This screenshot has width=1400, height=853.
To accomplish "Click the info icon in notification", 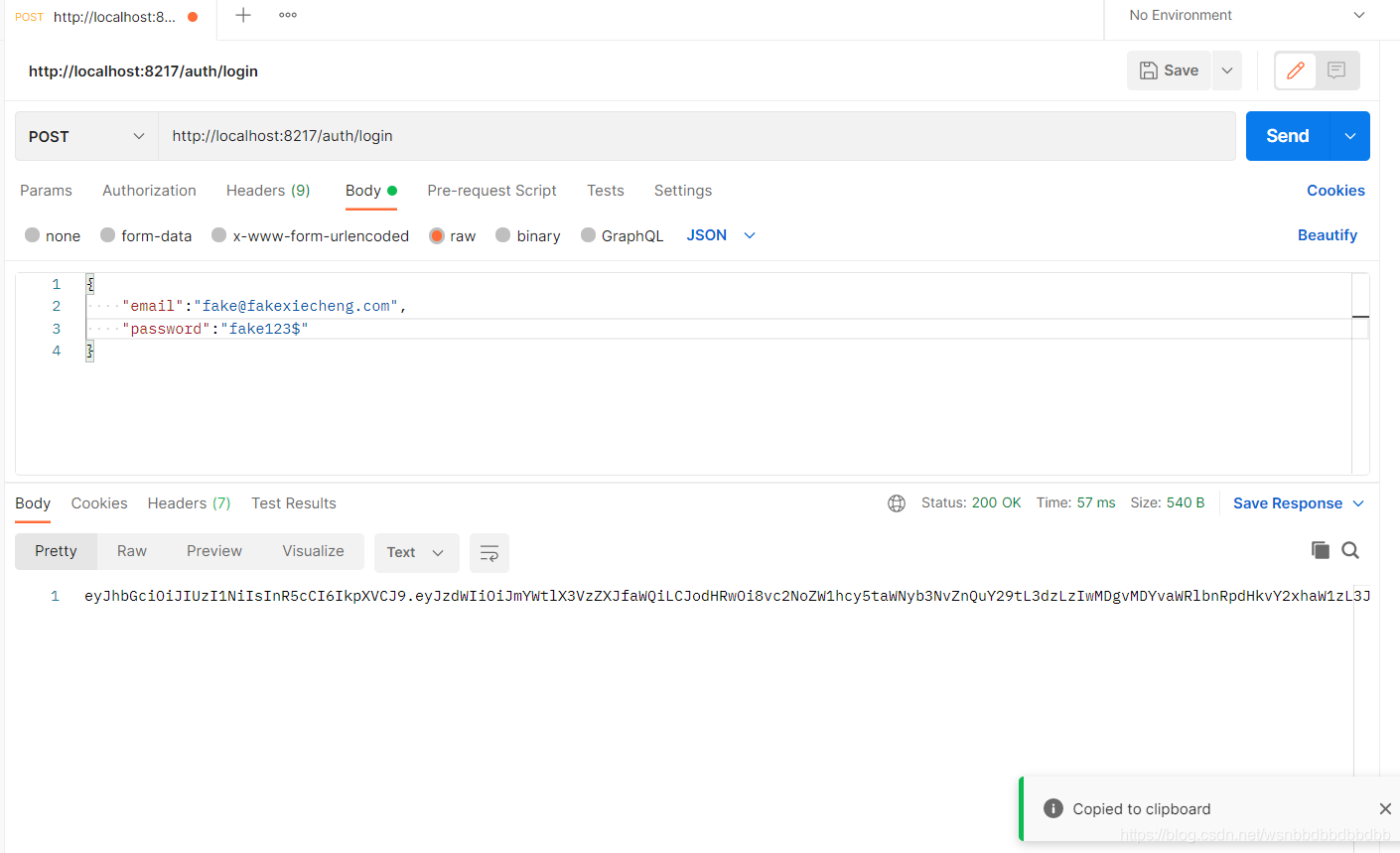I will pyautogui.click(x=1053, y=808).
